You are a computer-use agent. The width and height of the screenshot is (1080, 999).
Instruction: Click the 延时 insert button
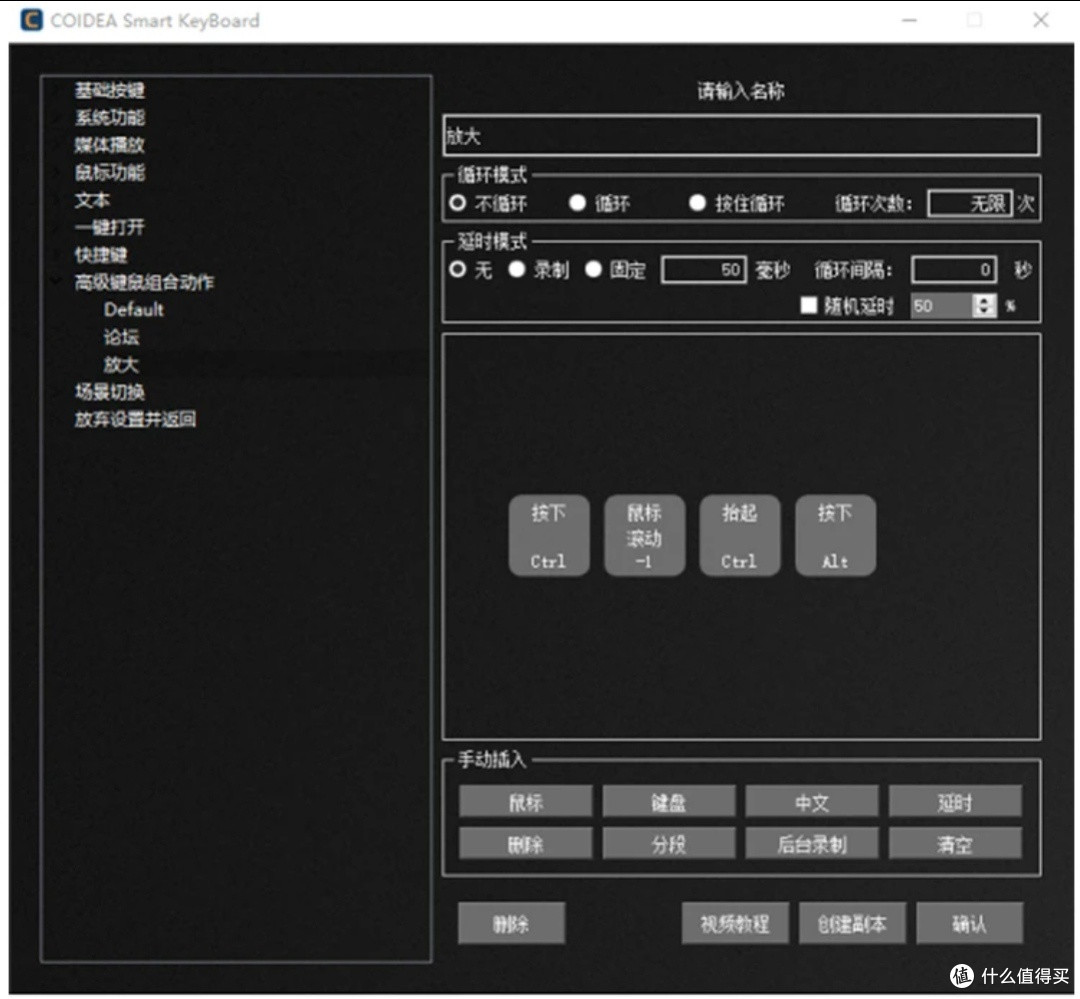(955, 802)
